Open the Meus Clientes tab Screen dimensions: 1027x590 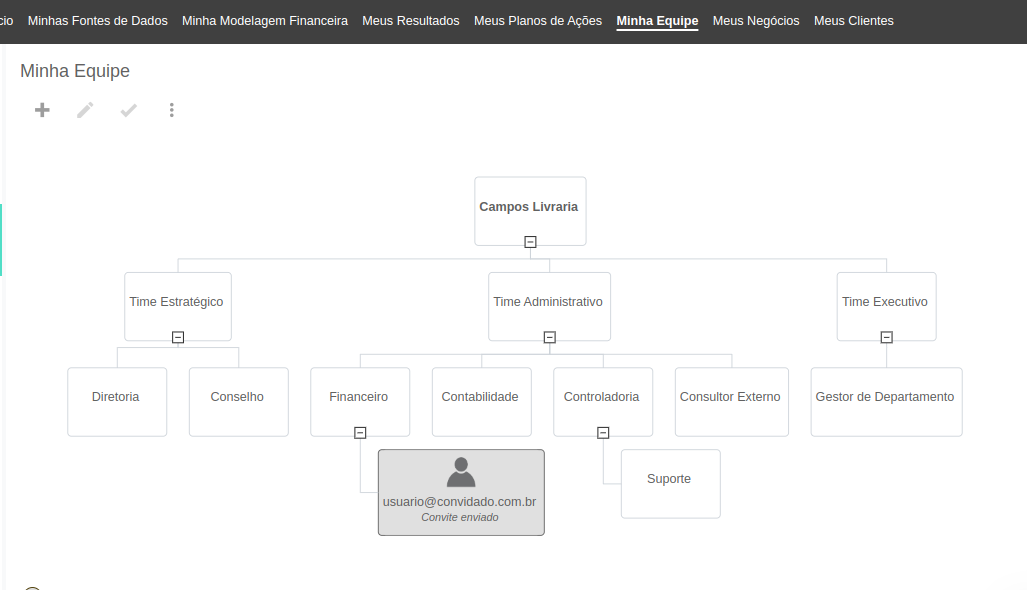(853, 21)
